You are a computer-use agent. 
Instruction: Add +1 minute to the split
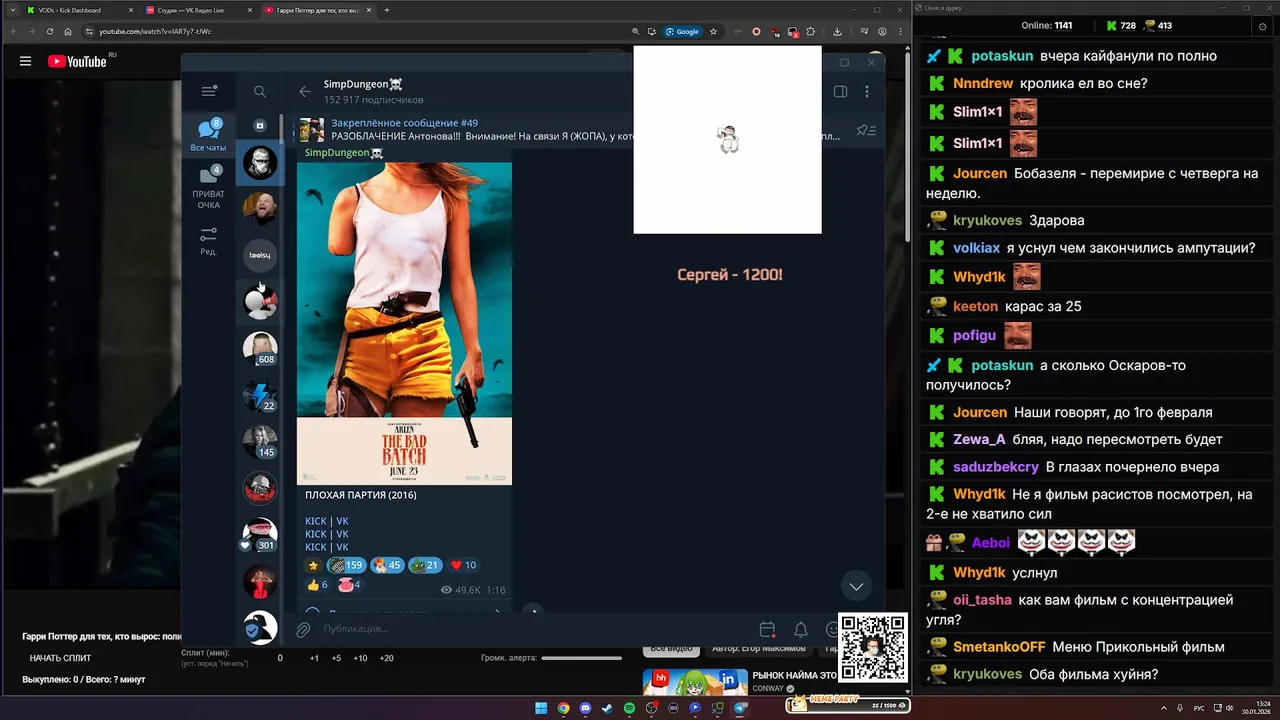(x=314, y=658)
